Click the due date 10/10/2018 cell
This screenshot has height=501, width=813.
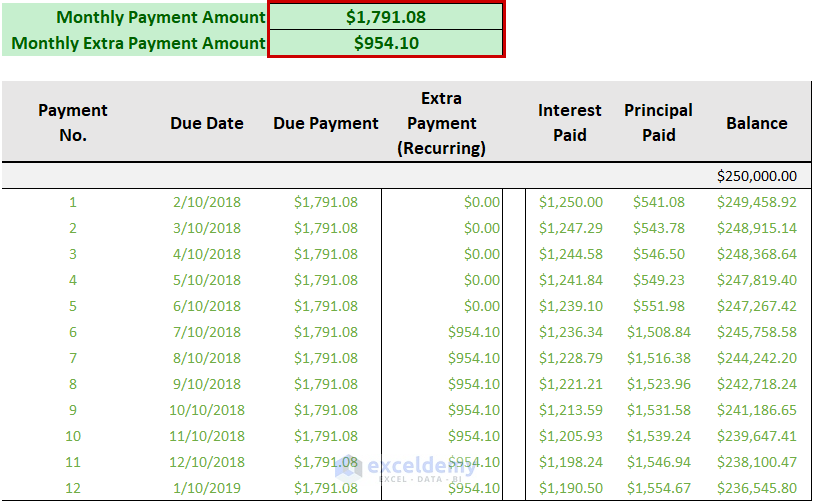207,410
